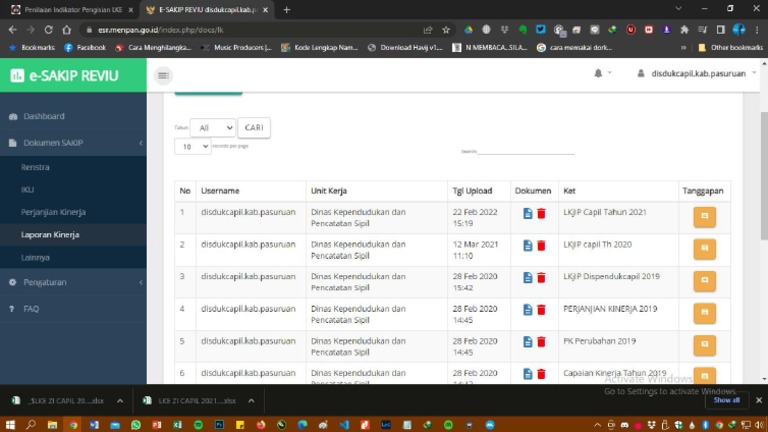The height and width of the screenshot is (432, 768).
Task: Open Tanggapan for LKjIP Dispendukcapil 2019
Action: pos(704,281)
